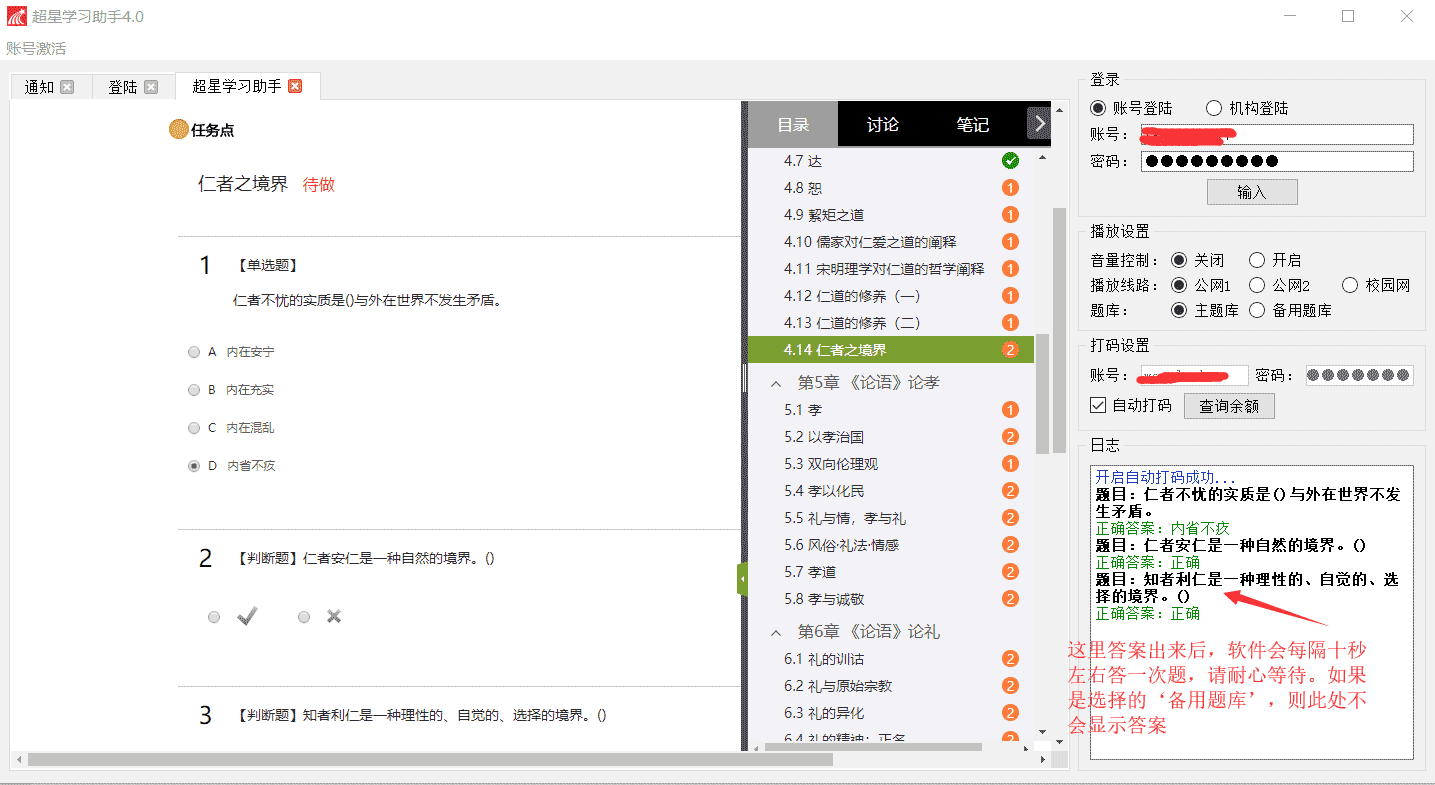Select the 机构登陆 radio button

(x=1214, y=108)
